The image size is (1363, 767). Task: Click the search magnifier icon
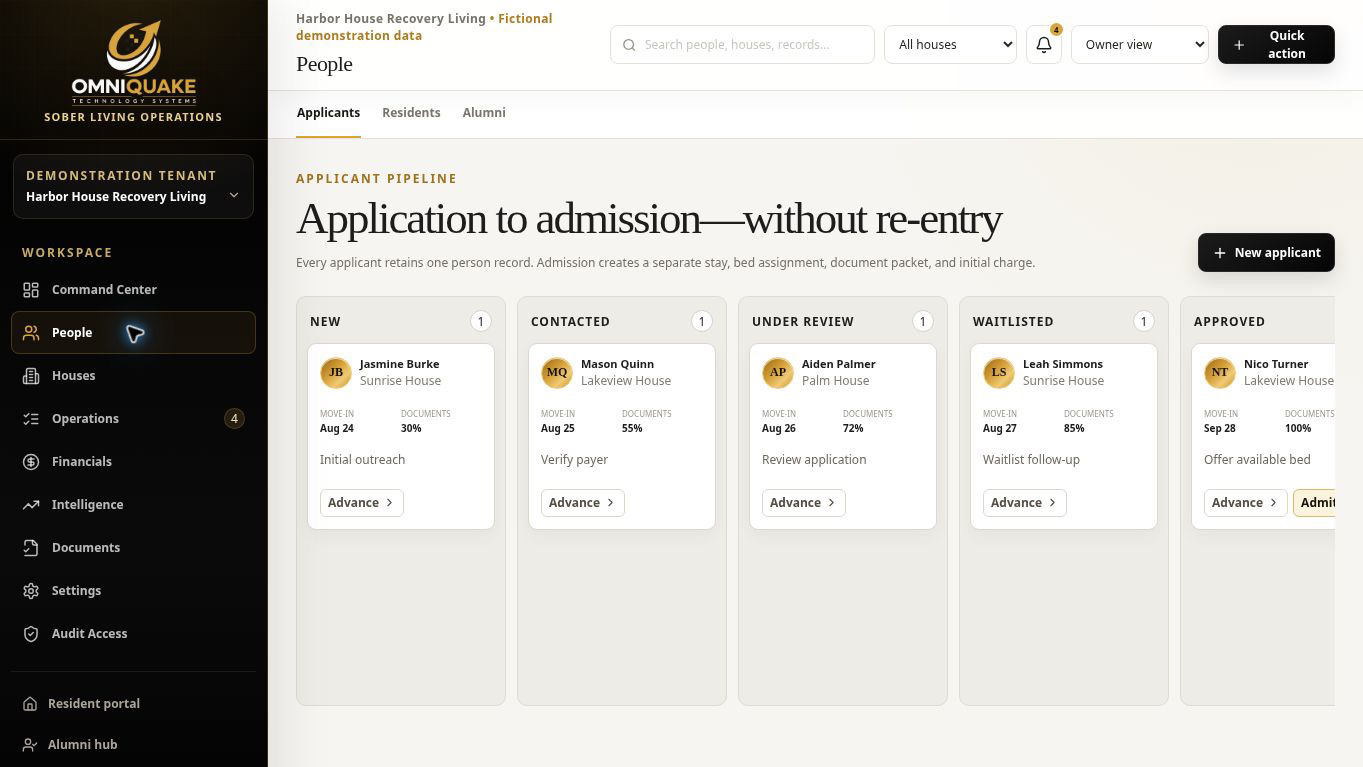point(629,44)
